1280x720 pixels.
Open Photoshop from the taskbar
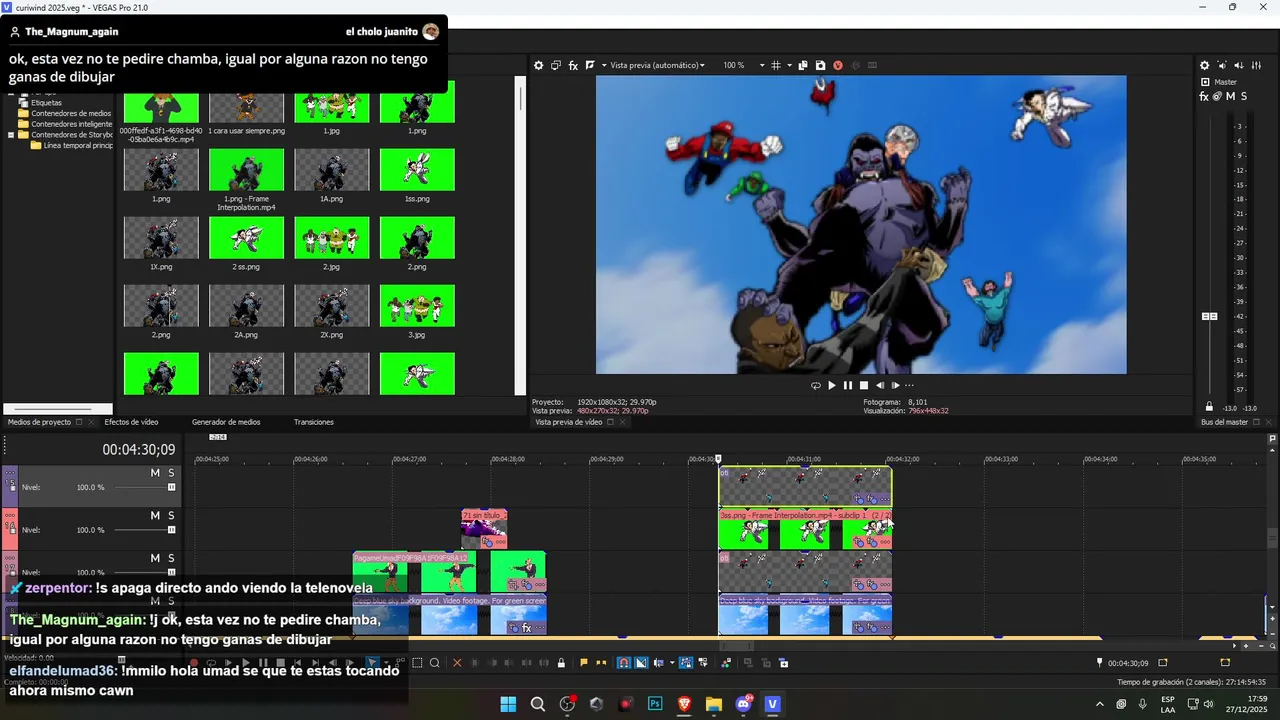point(655,704)
